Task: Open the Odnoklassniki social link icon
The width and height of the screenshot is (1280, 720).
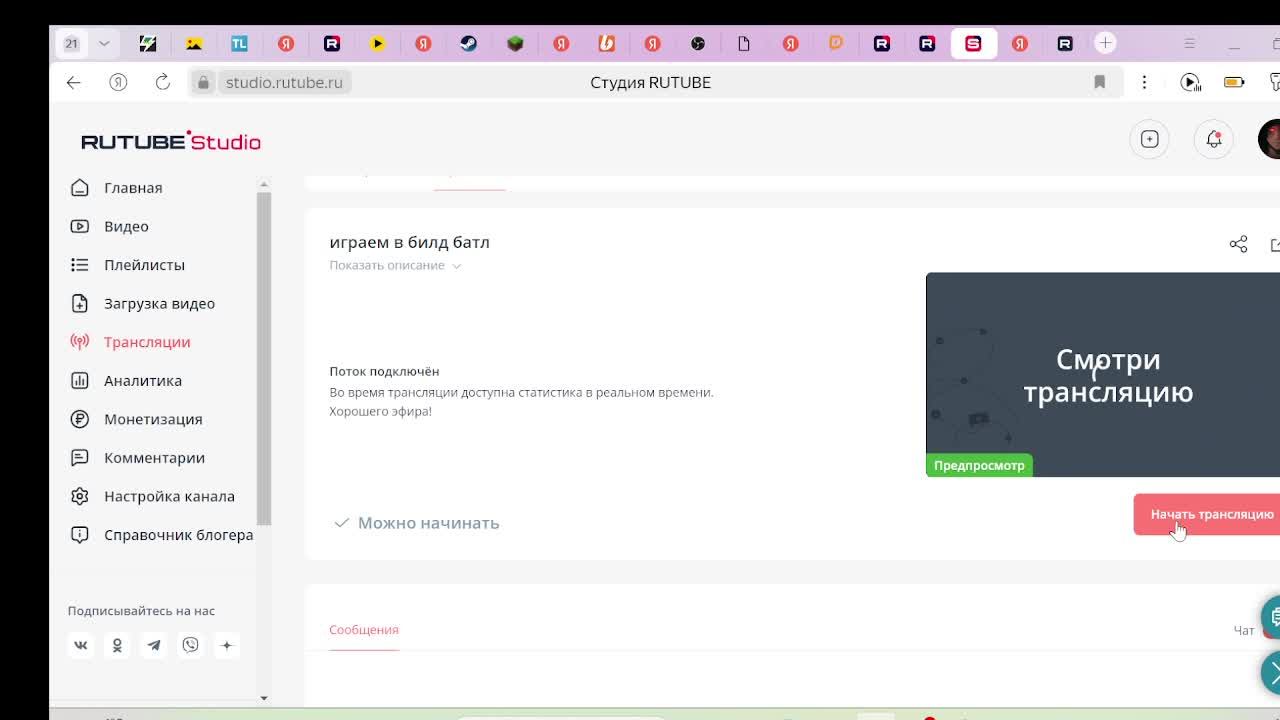Action: tap(117, 645)
